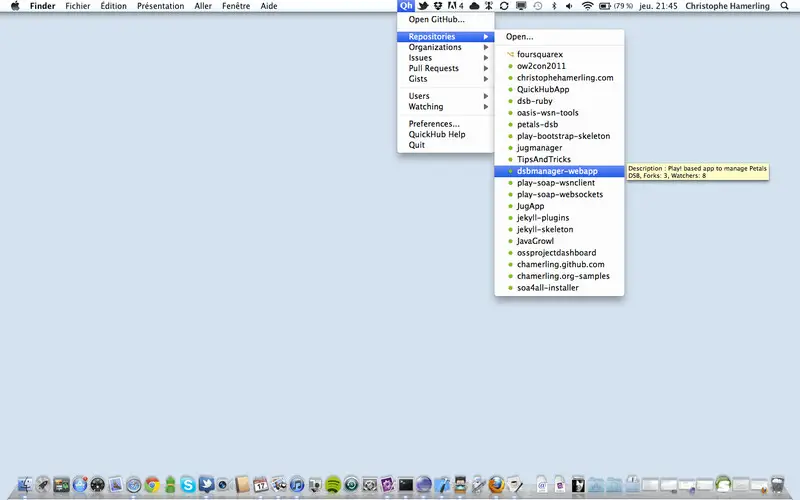Expand the Users submenu
The width and height of the screenshot is (800, 500).
click(x=445, y=96)
